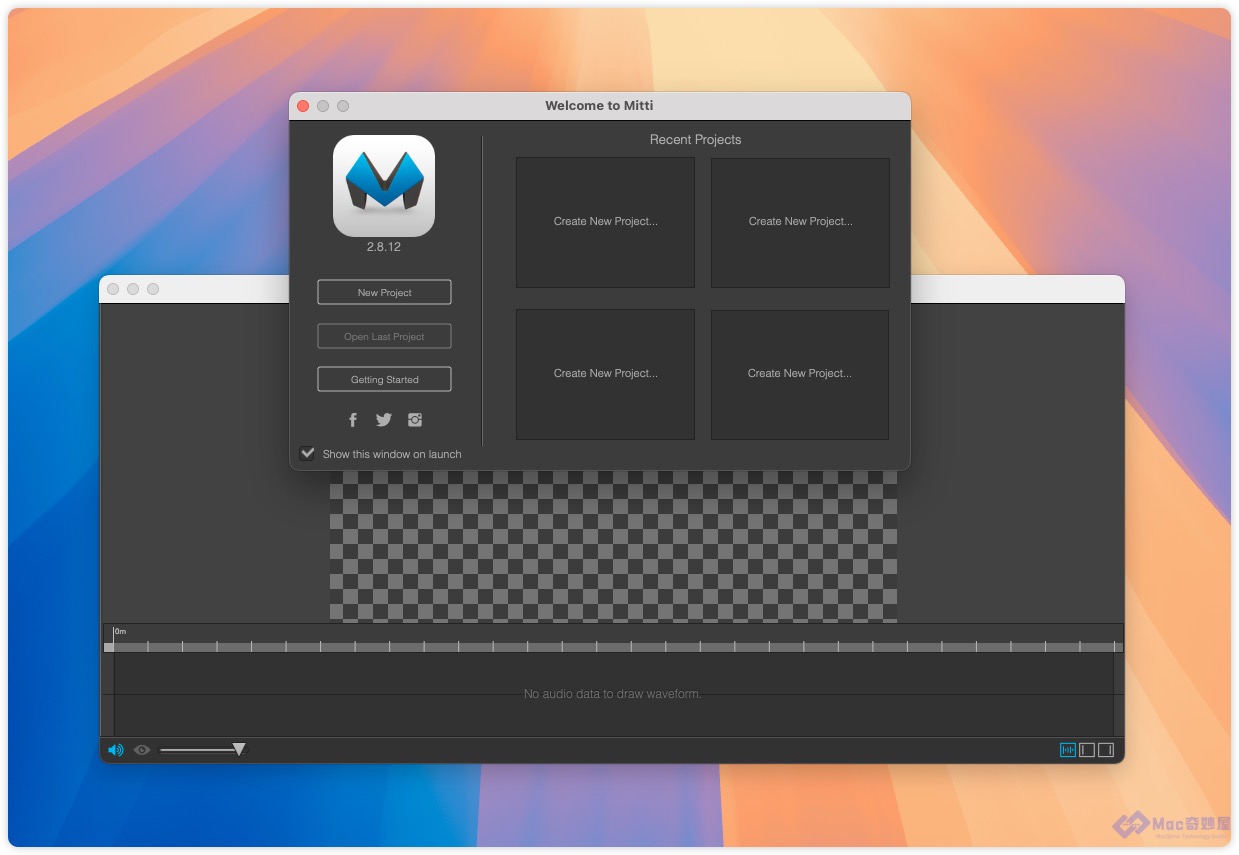
Task: Click the Welcome to Mitti title
Action: click(599, 106)
